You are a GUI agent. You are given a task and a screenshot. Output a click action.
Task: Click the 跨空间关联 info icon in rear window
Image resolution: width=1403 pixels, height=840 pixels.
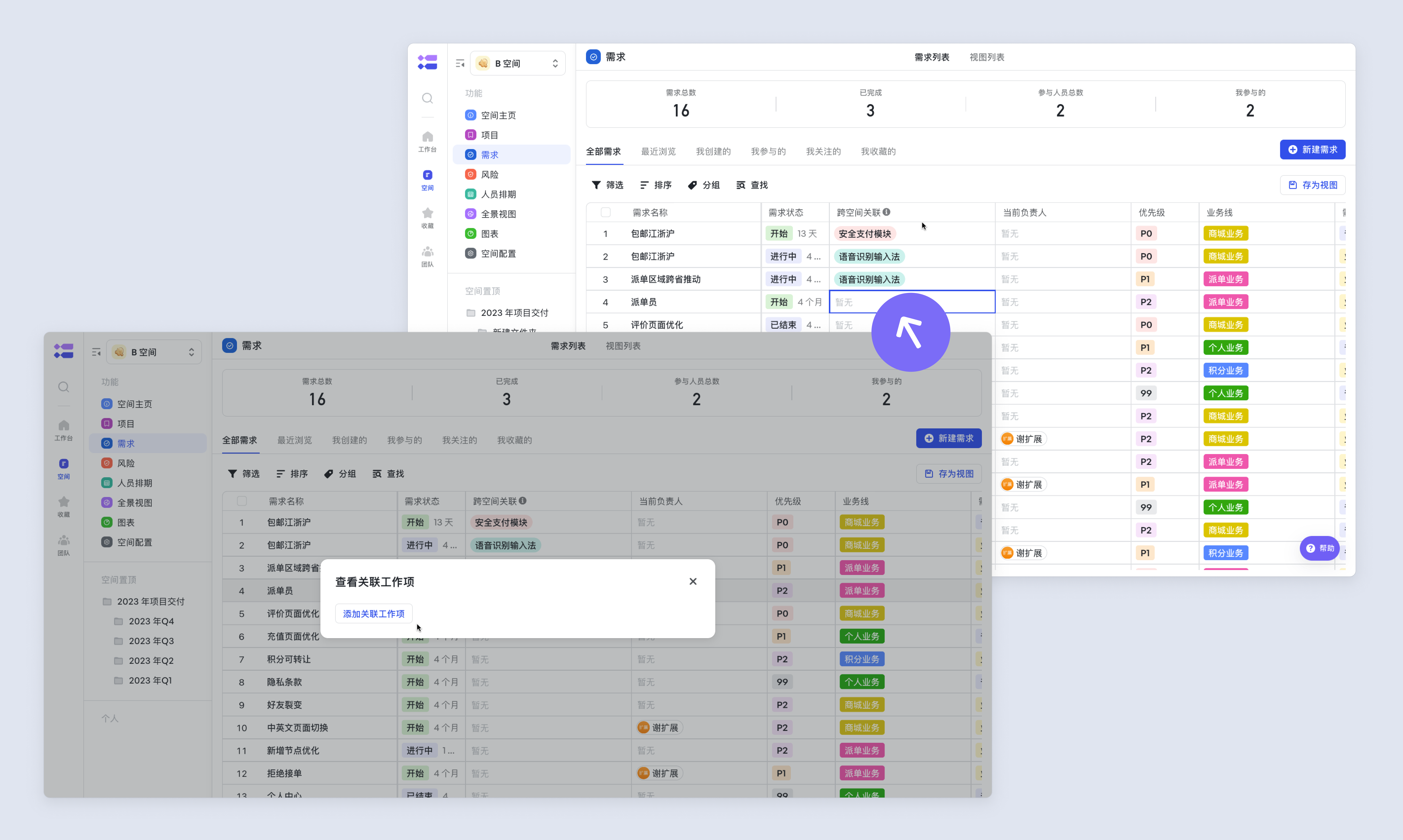click(x=886, y=212)
